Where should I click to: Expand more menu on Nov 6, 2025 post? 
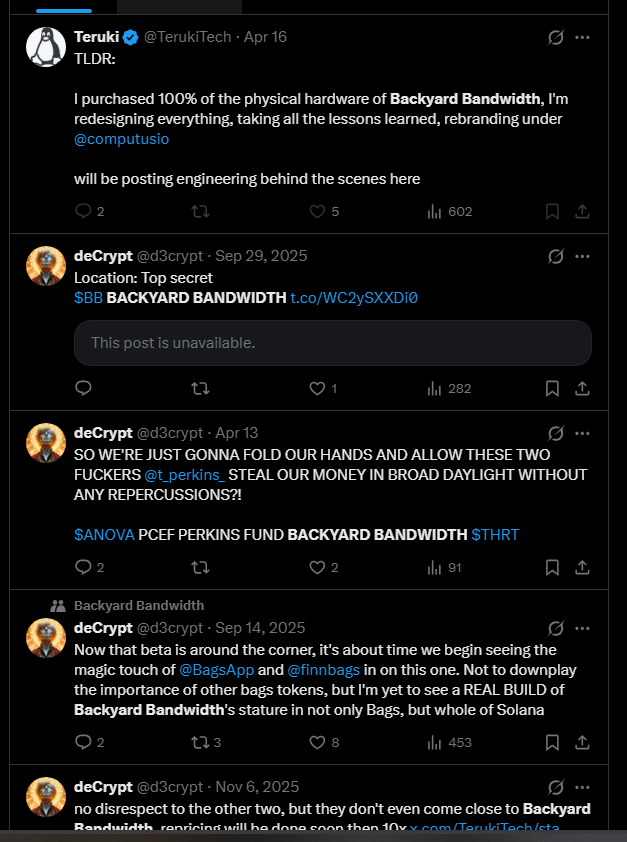pyautogui.click(x=582, y=787)
